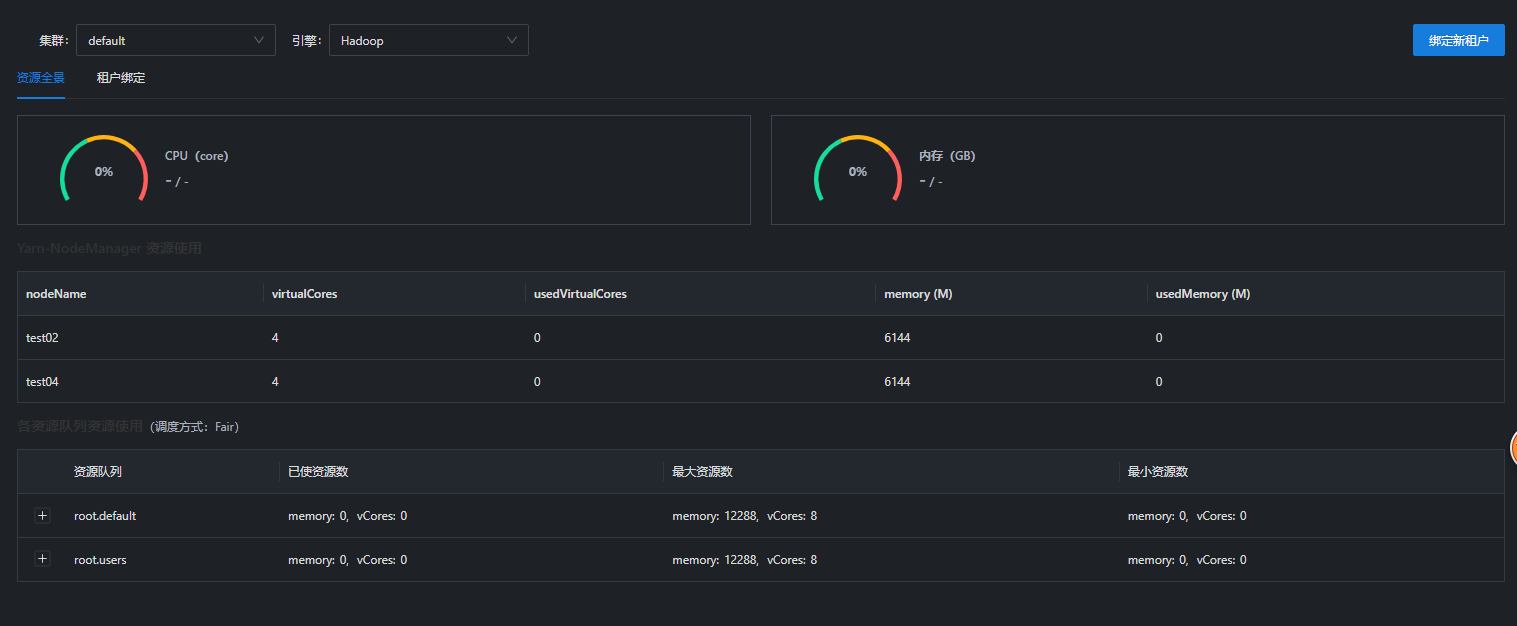
Task: Click the CPU usage gauge
Action: pyautogui.click(x=104, y=170)
